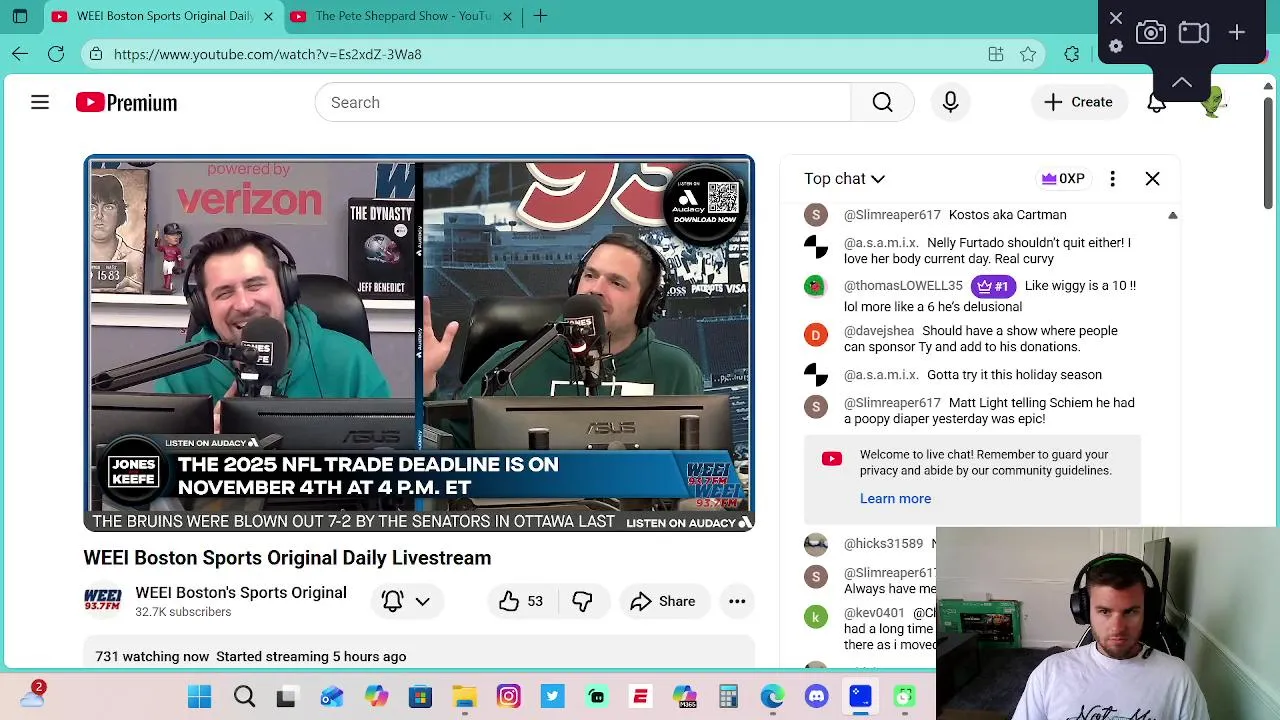Open File Explorer from taskbar
Image resolution: width=1280 pixels, height=720 pixels.
464,697
